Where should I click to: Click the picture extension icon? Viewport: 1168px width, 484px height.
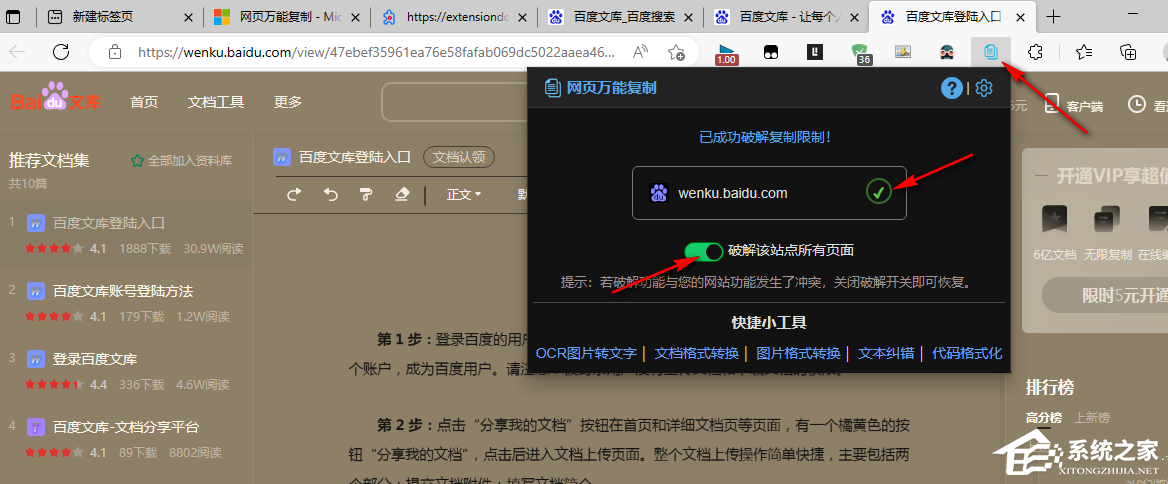904,52
